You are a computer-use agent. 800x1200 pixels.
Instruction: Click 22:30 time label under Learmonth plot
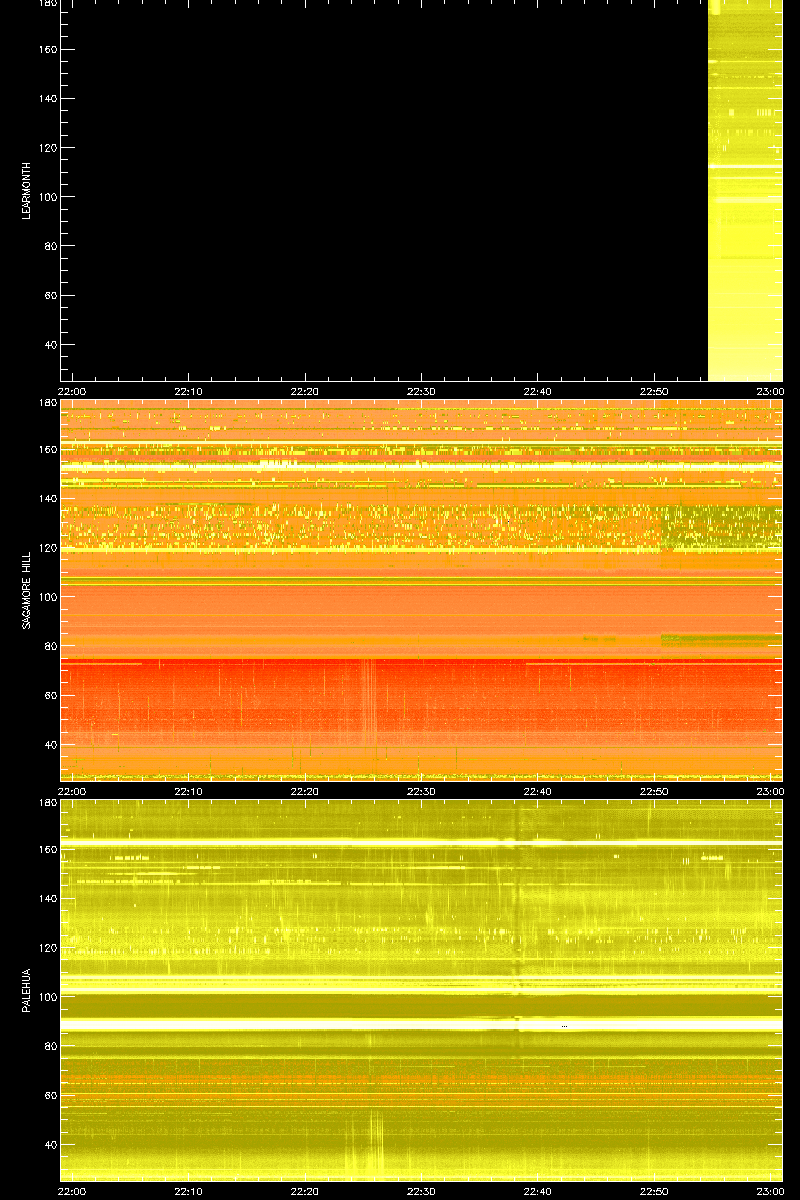pyautogui.click(x=421, y=391)
